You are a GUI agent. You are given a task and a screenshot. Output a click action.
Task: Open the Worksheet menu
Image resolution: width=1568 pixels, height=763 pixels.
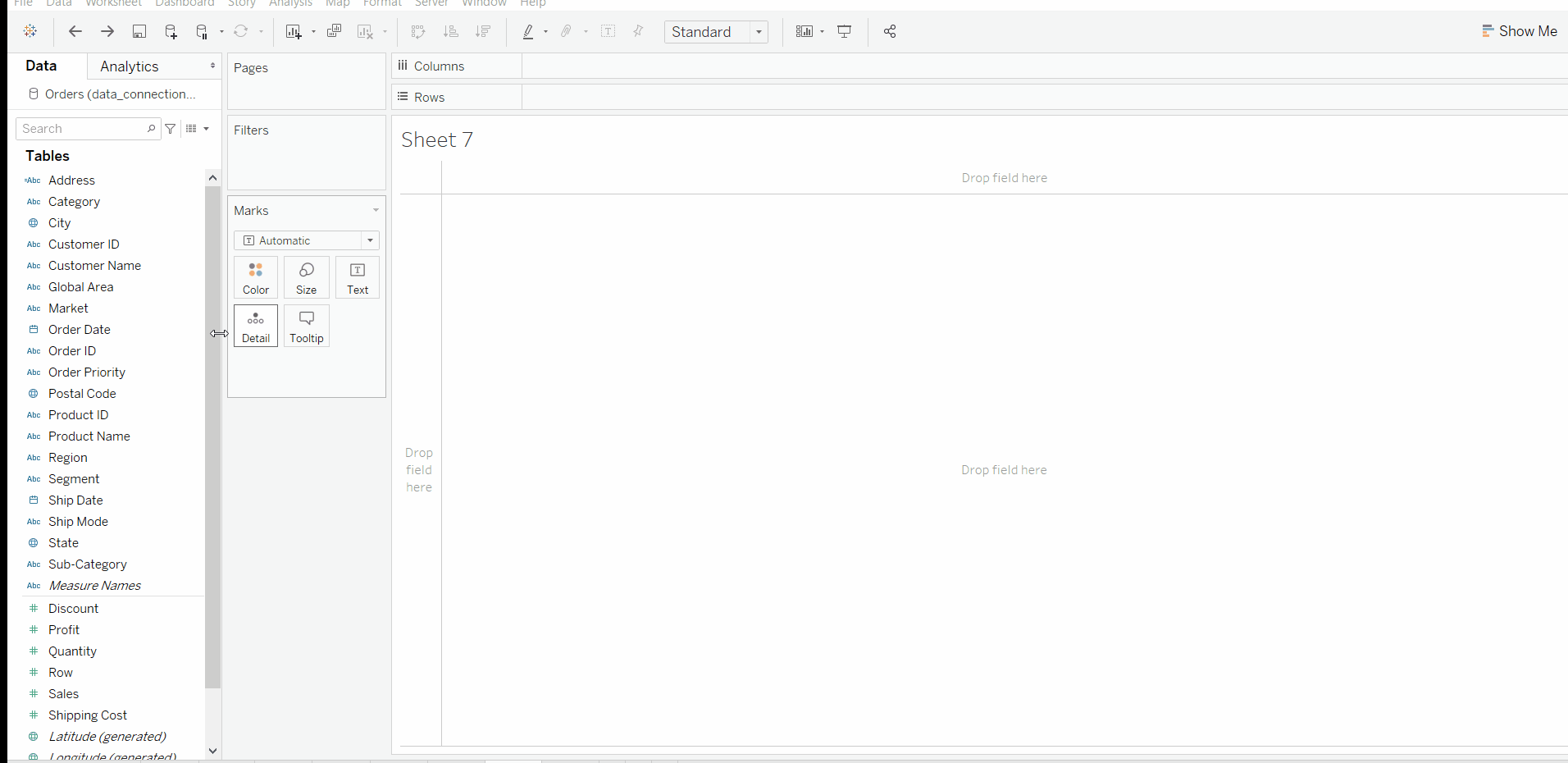pos(114,3)
